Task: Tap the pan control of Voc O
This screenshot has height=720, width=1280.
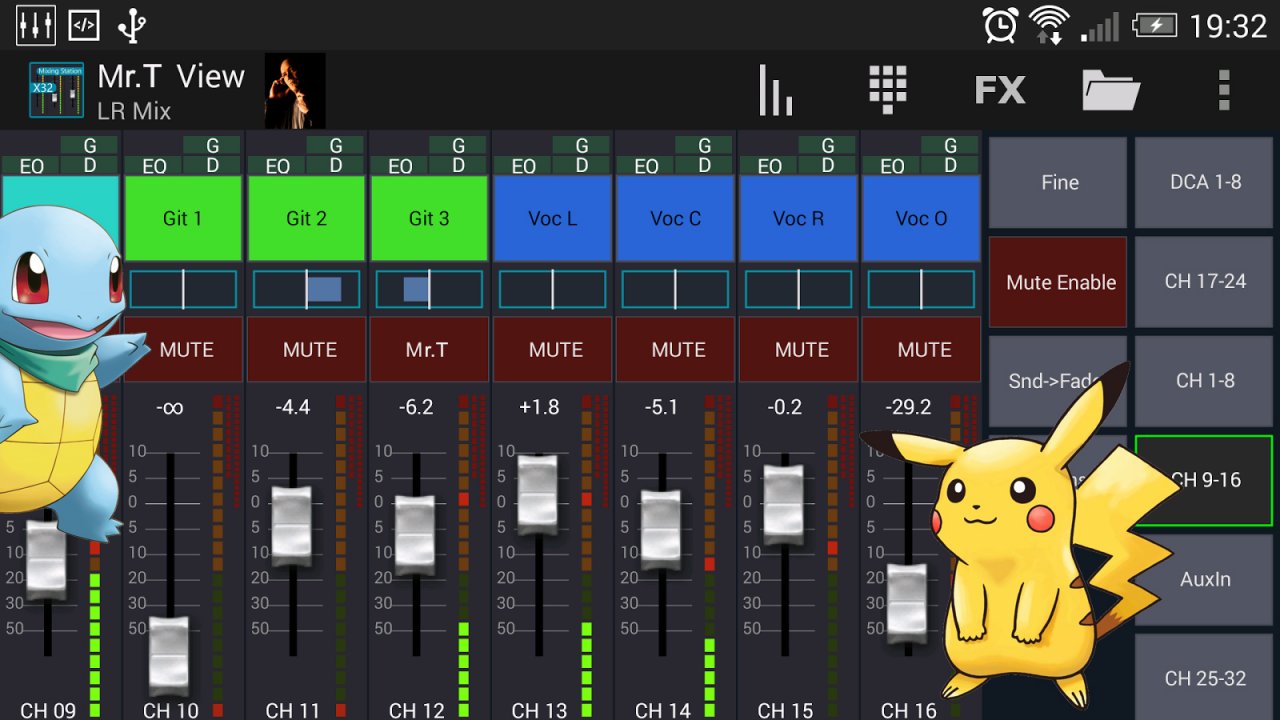Action: [921, 289]
